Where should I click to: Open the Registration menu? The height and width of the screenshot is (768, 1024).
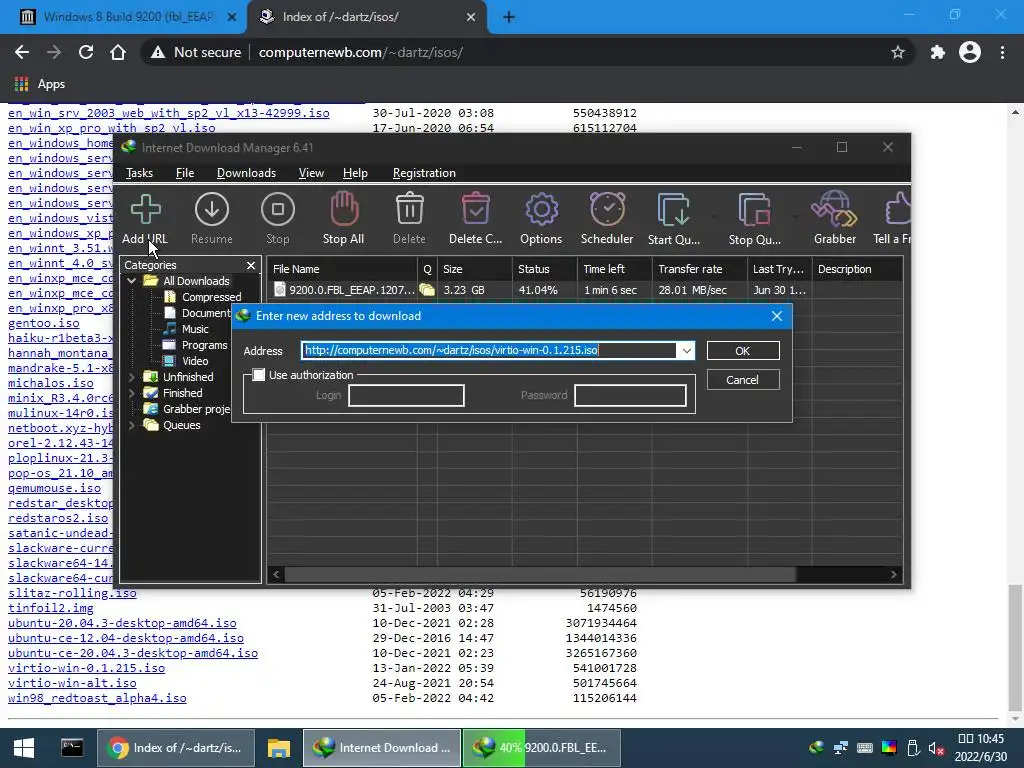(x=424, y=173)
